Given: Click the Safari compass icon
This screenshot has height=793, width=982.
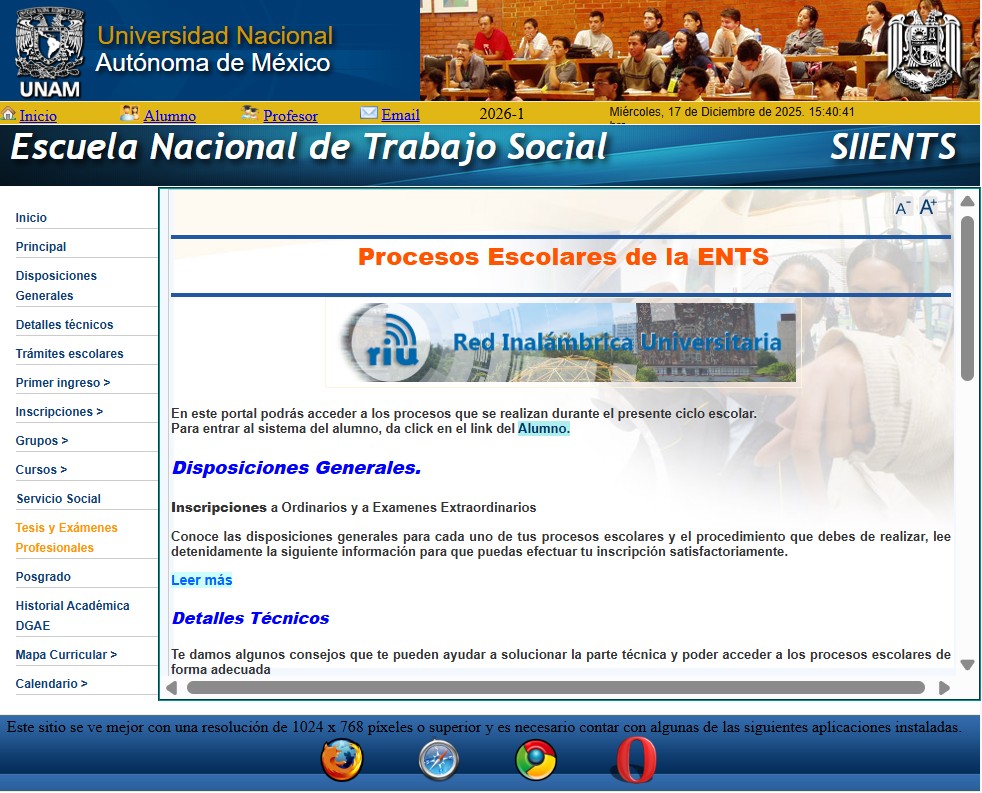Looking at the screenshot, I should point(438,760).
